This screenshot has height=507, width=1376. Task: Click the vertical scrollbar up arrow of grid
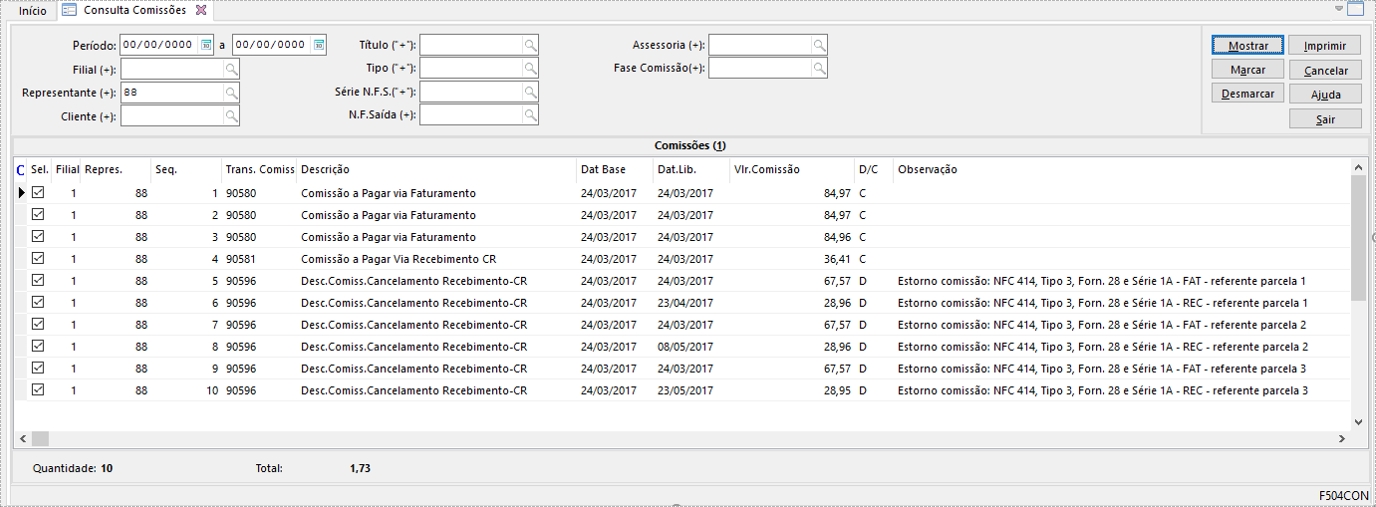pos(1358,167)
